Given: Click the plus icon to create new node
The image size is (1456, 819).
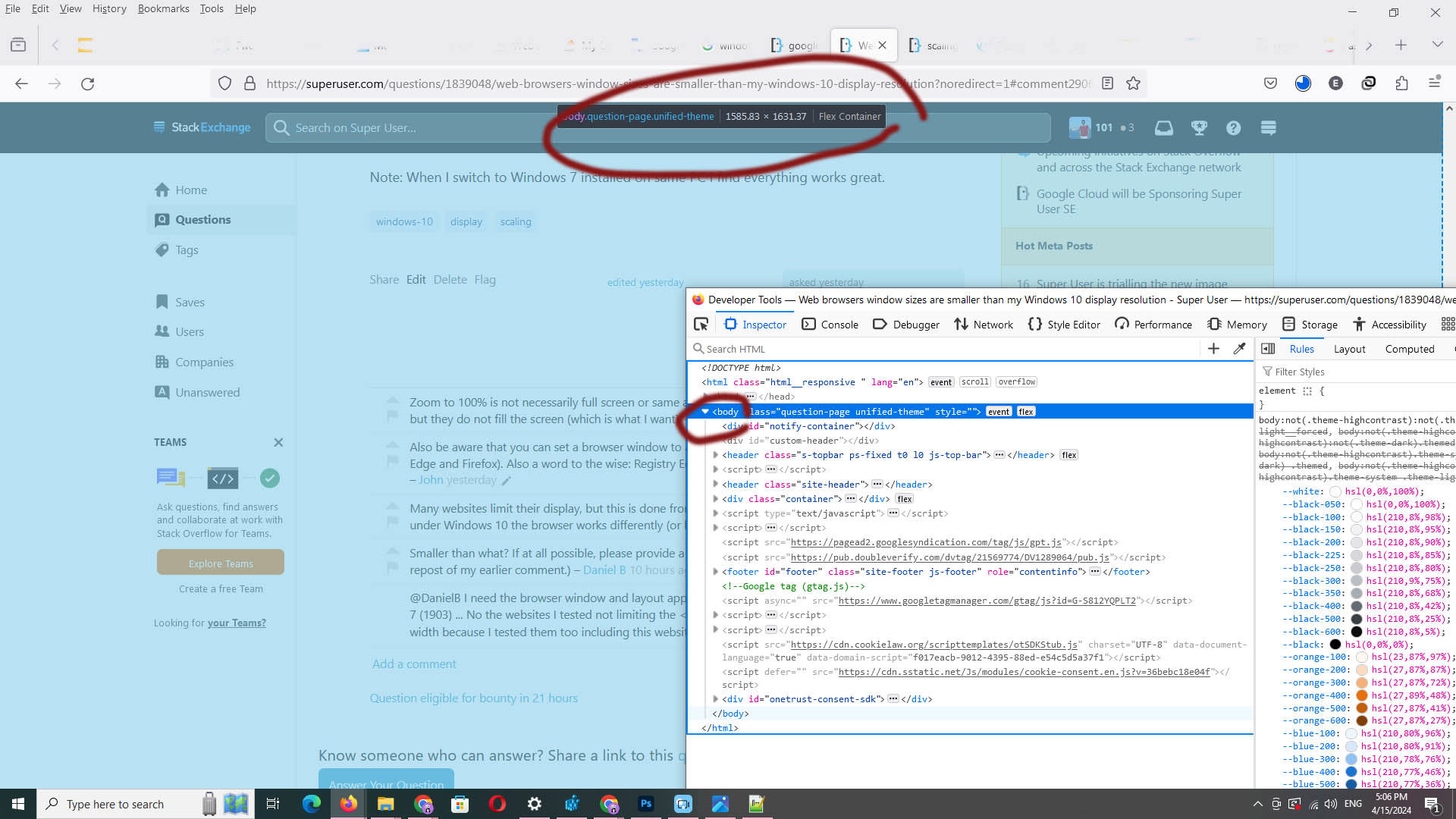Looking at the screenshot, I should pos(1213,349).
